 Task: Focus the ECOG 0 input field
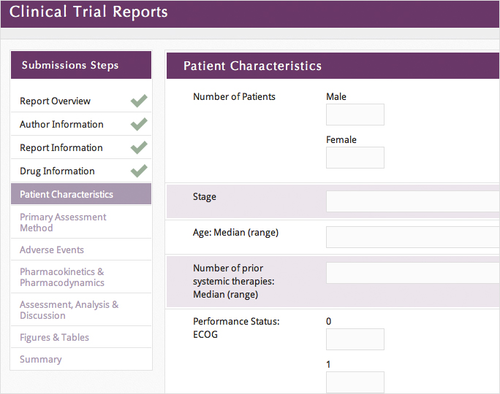click(x=355, y=339)
